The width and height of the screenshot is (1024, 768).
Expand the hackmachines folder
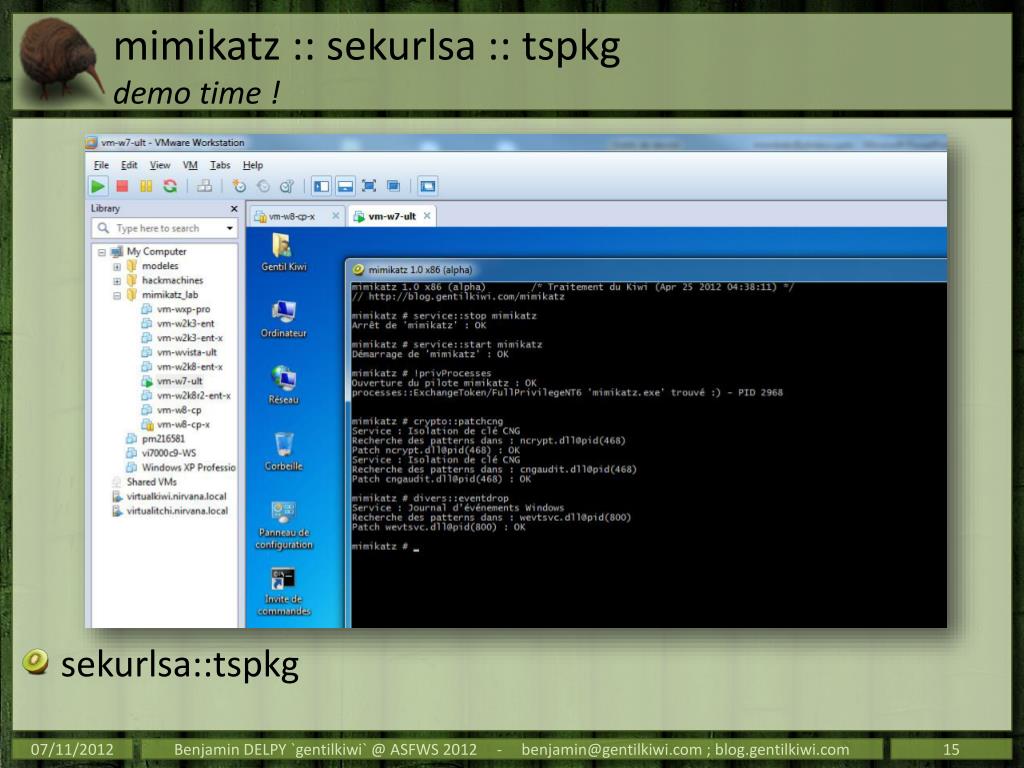click(117, 281)
